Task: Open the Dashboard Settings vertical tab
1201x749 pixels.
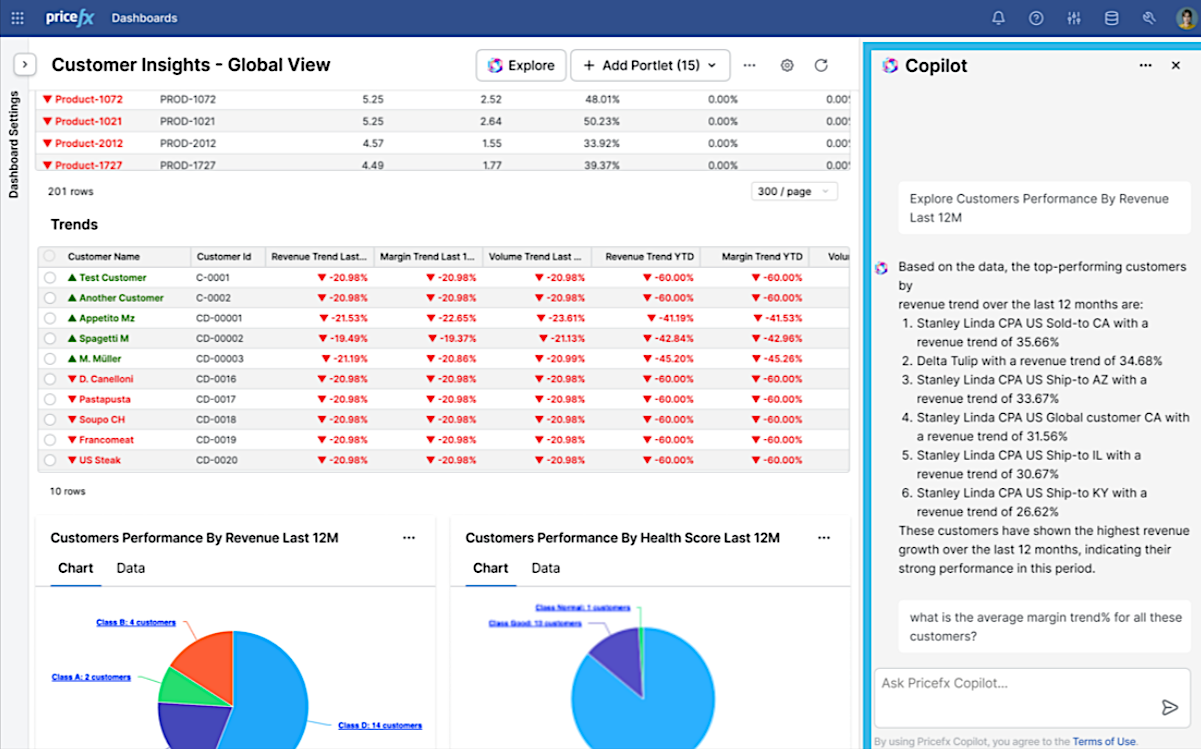Action: pos(14,144)
